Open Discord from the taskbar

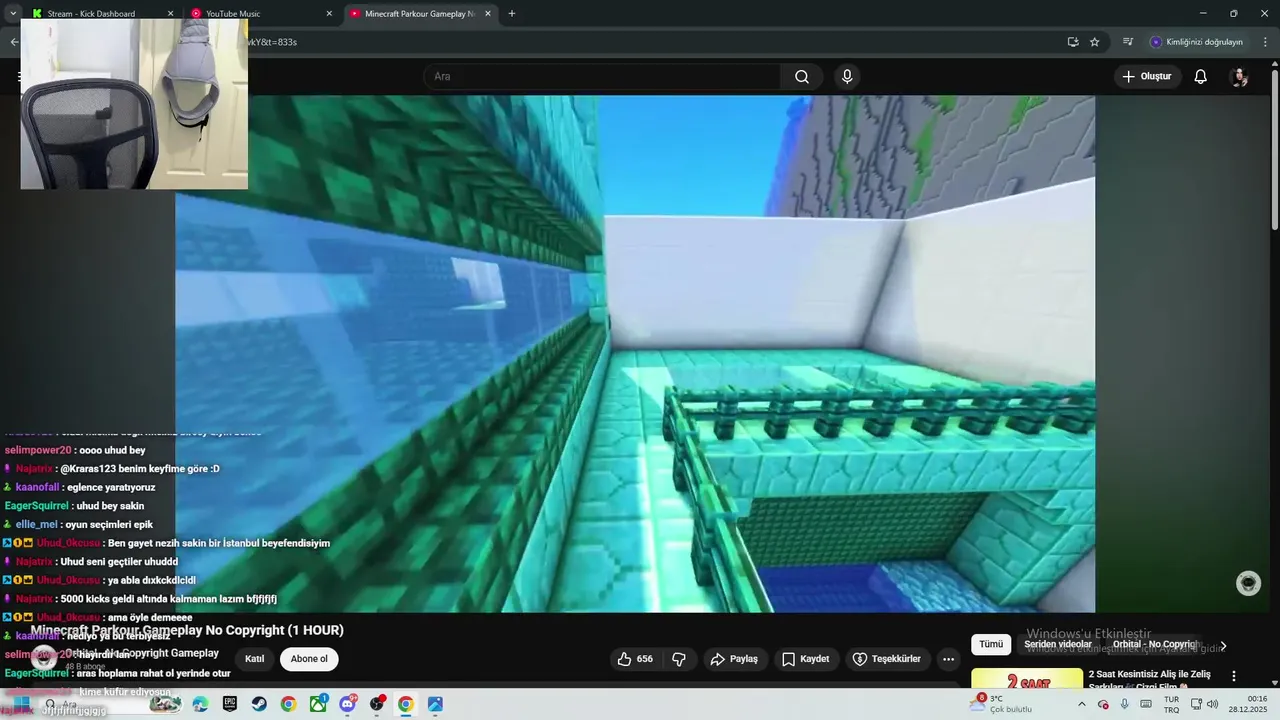tap(347, 704)
